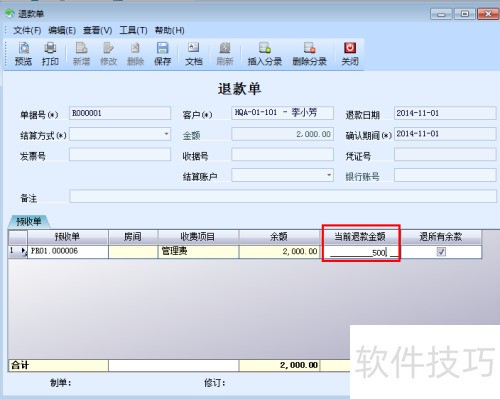Click the 发票号 input field
The image size is (500, 399).
pos(120,155)
